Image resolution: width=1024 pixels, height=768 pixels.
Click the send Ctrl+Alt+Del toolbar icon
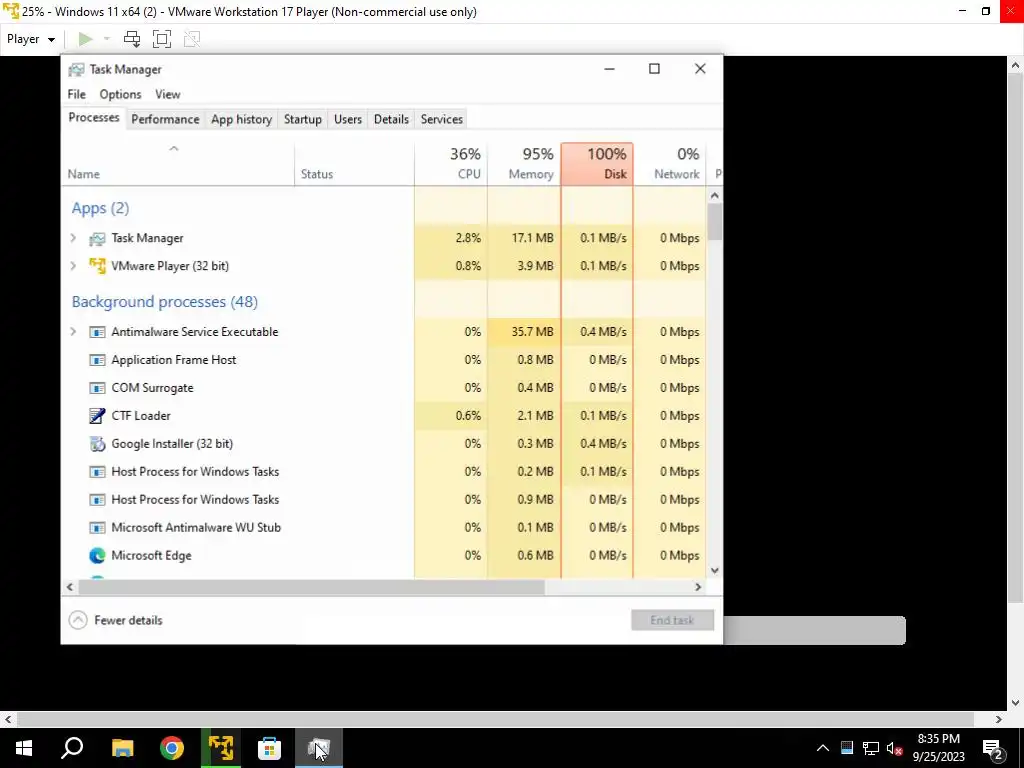(132, 39)
